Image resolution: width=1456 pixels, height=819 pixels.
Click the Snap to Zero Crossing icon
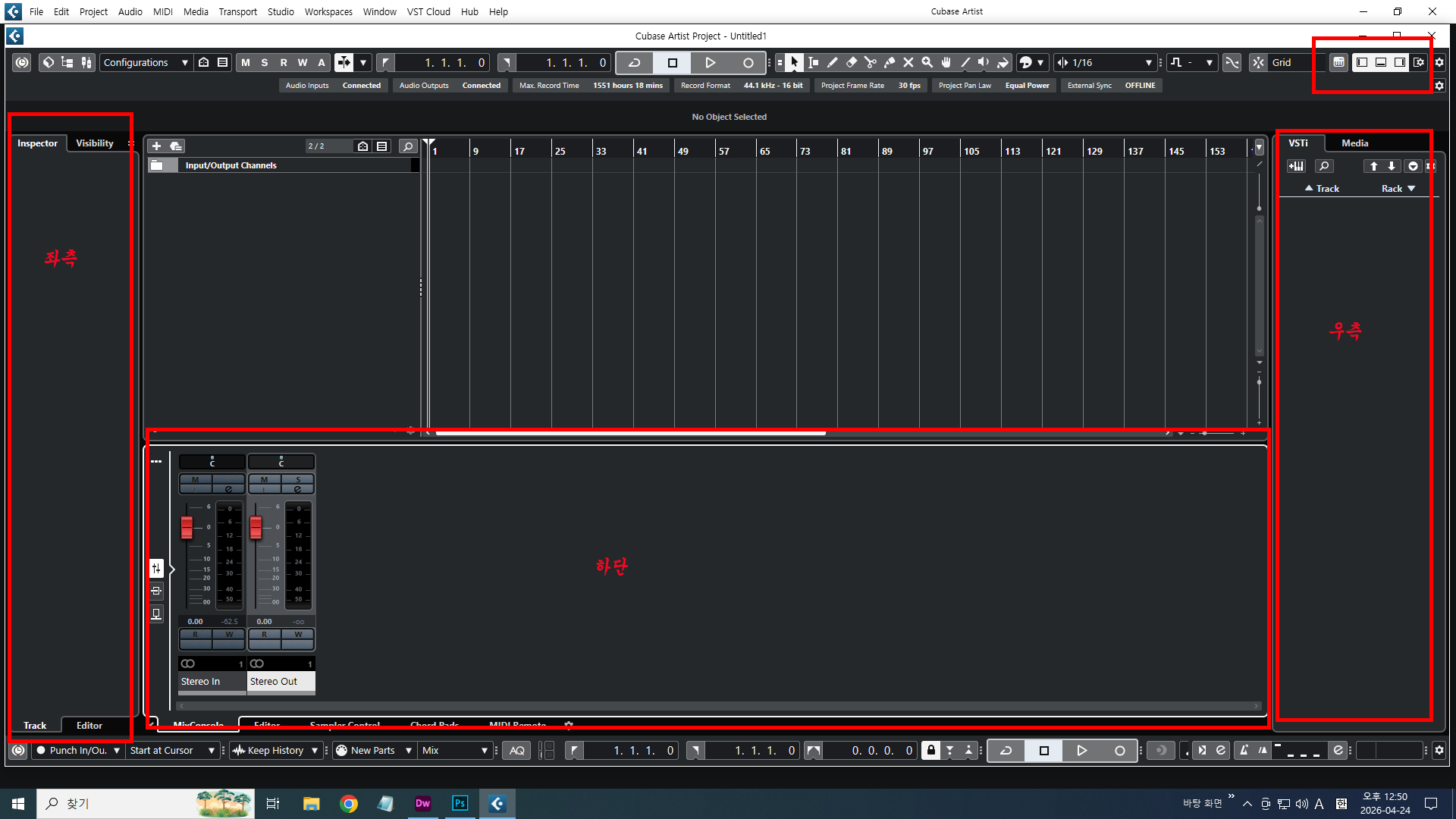[1232, 63]
